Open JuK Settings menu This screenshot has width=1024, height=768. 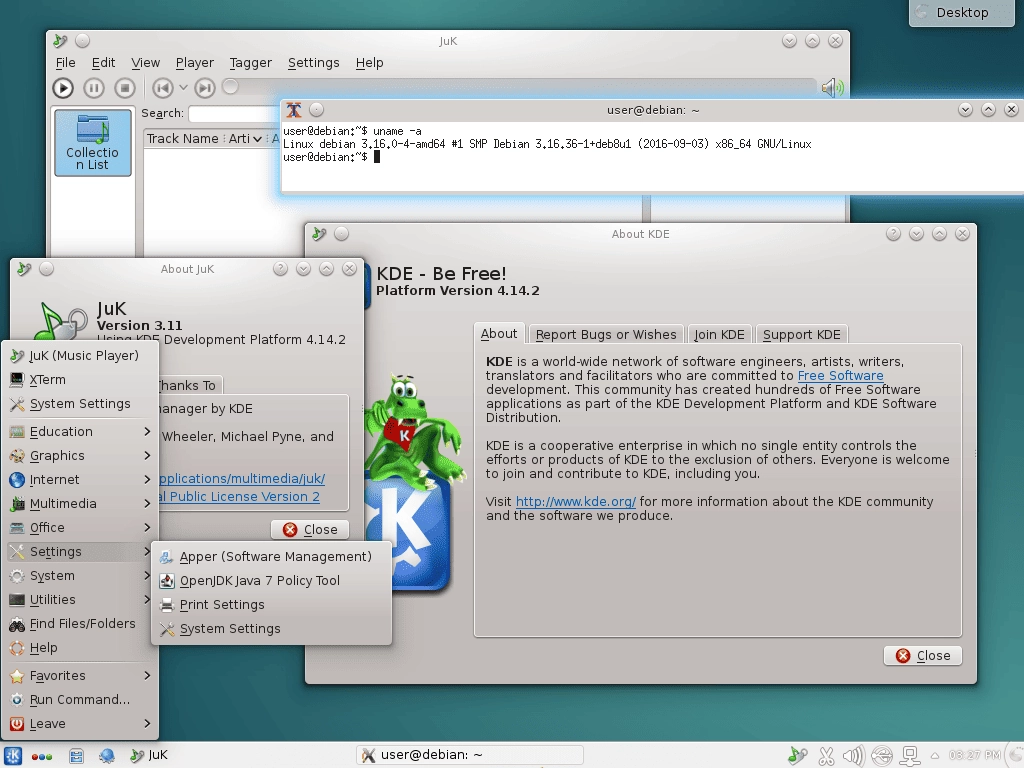pos(313,63)
